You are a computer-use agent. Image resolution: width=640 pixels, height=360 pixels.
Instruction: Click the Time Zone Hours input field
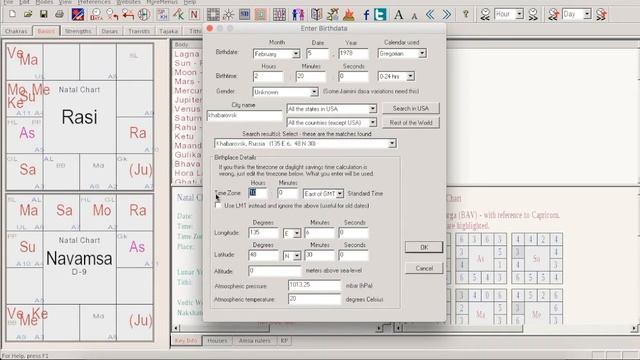click(258, 193)
